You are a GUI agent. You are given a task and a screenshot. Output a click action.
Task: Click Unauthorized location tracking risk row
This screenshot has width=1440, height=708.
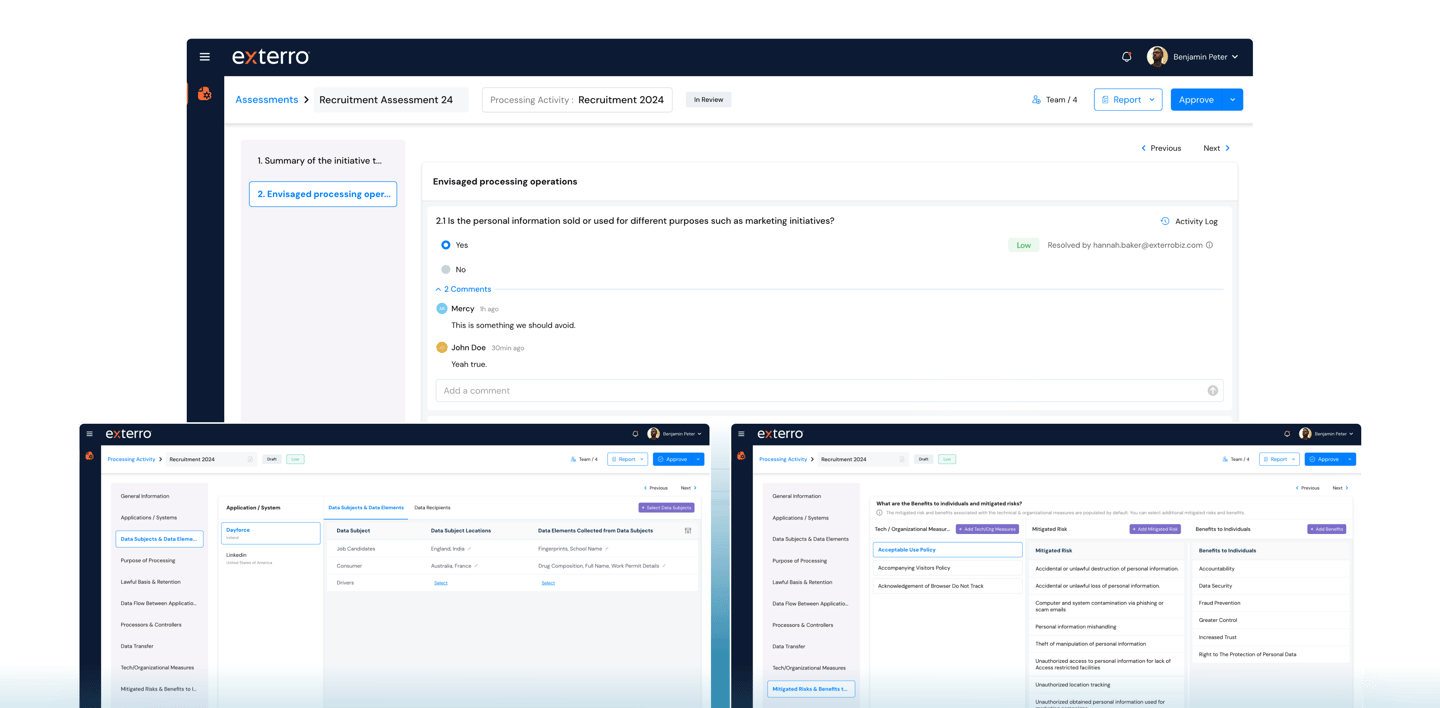1106,685
